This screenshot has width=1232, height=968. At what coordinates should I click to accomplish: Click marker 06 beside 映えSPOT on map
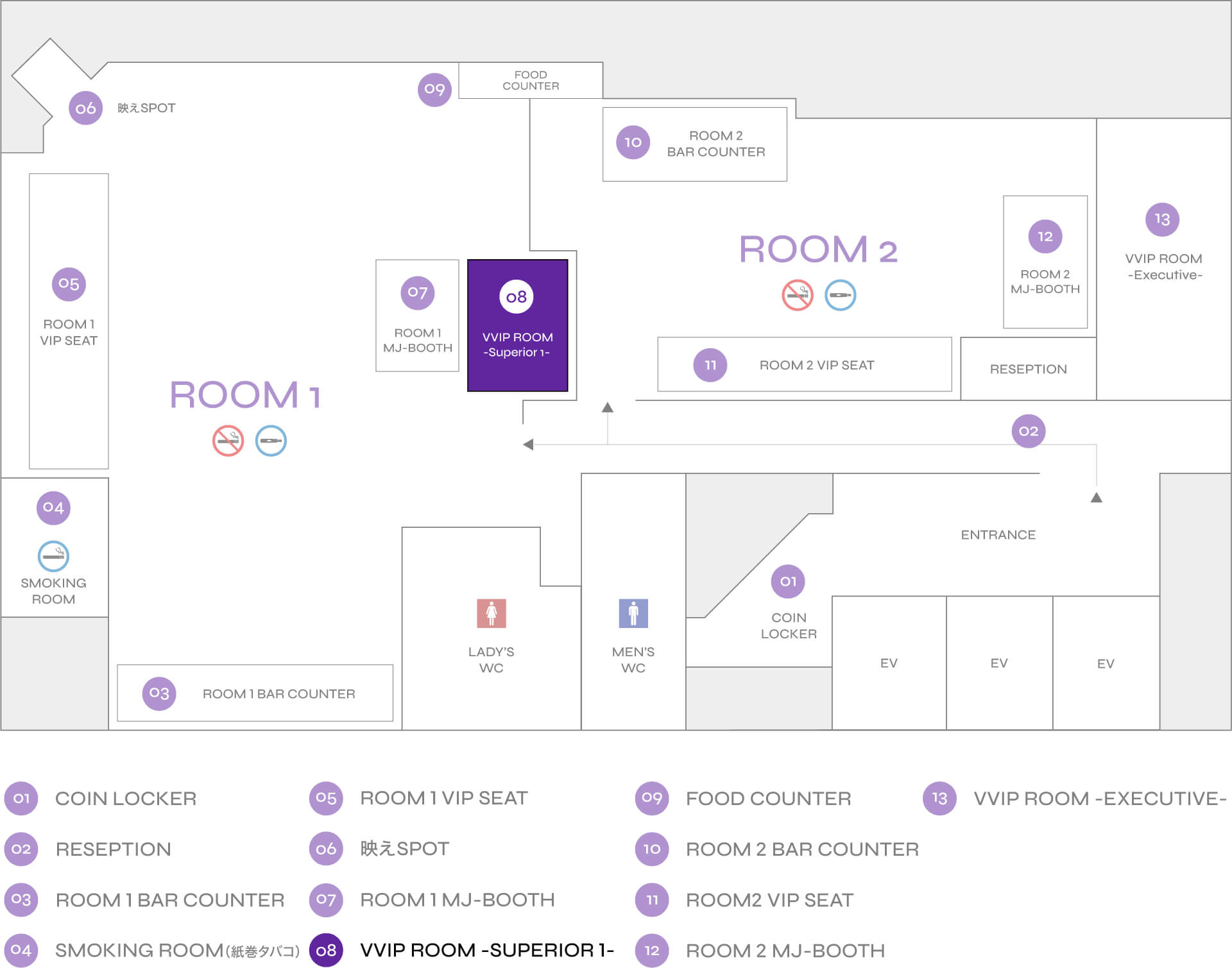(x=85, y=108)
